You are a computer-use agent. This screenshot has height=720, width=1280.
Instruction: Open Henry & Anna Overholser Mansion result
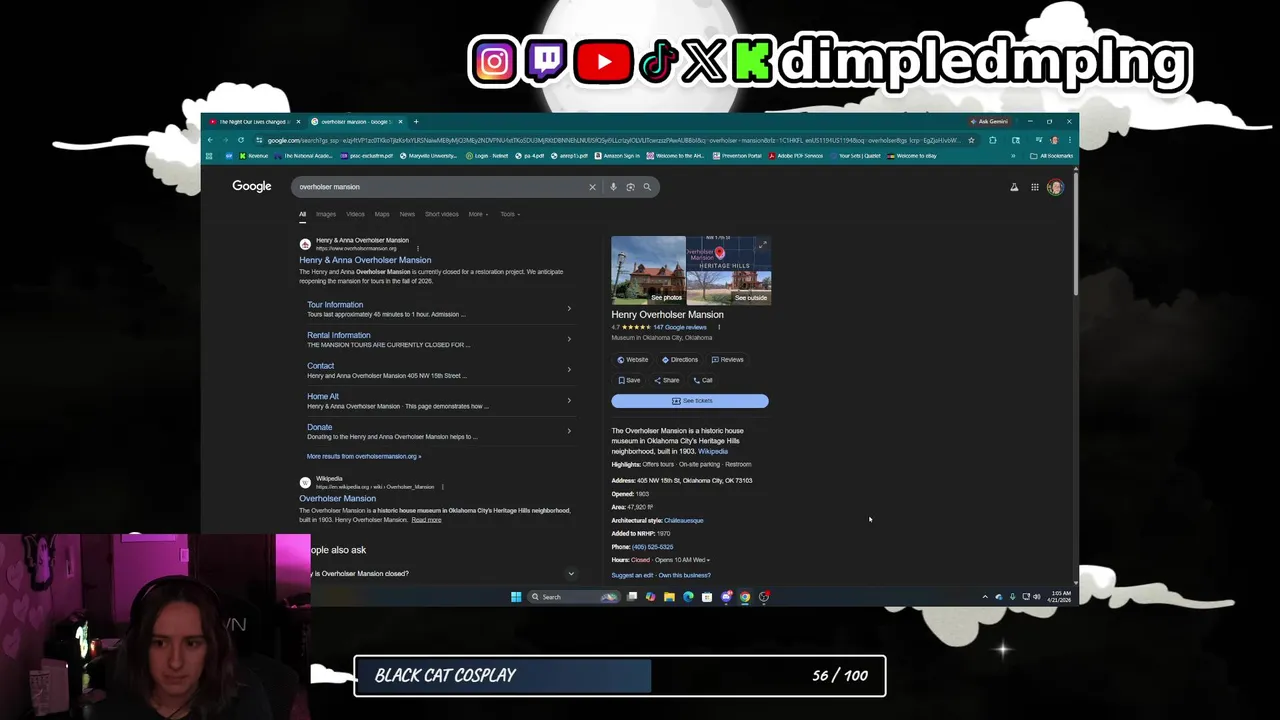point(365,260)
